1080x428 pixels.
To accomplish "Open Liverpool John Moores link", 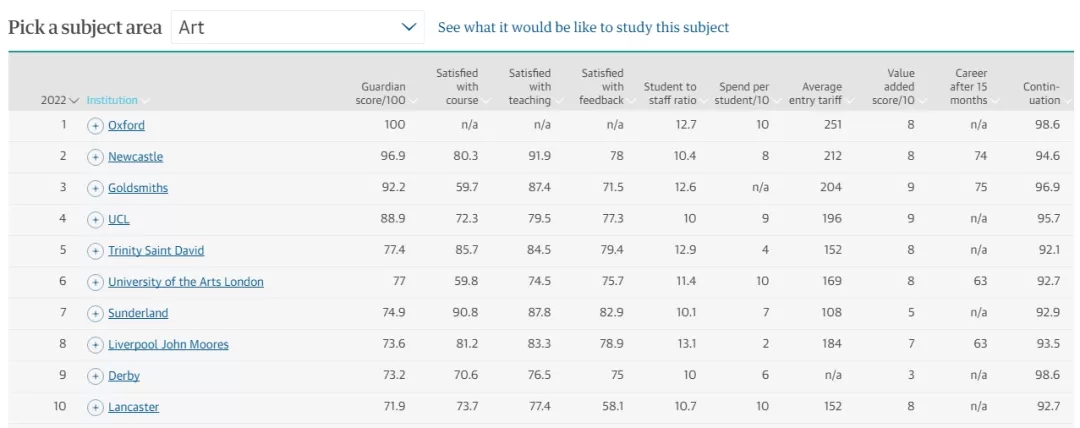I will 168,345.
